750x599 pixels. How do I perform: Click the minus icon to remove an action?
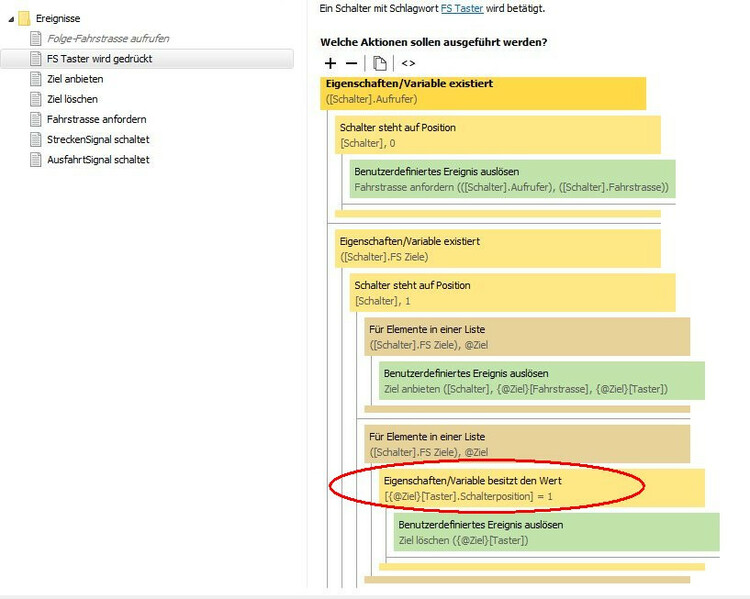coord(351,63)
